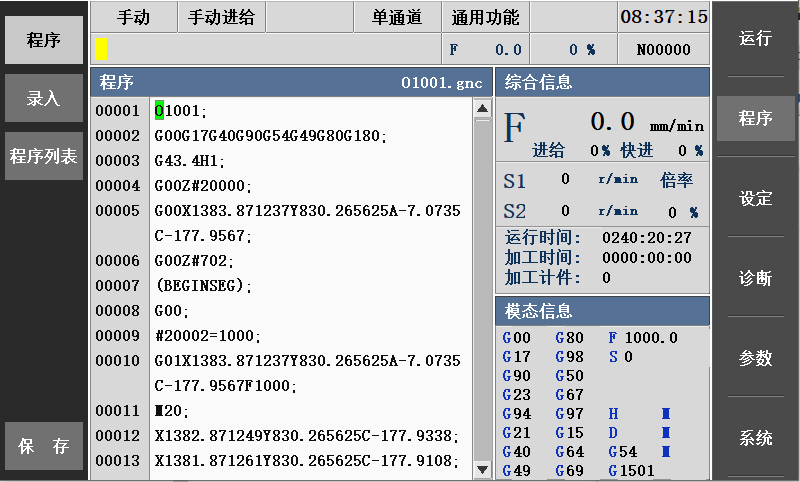800x482 pixels.
Task: Select the line #20002=1000
Action: tap(207, 336)
